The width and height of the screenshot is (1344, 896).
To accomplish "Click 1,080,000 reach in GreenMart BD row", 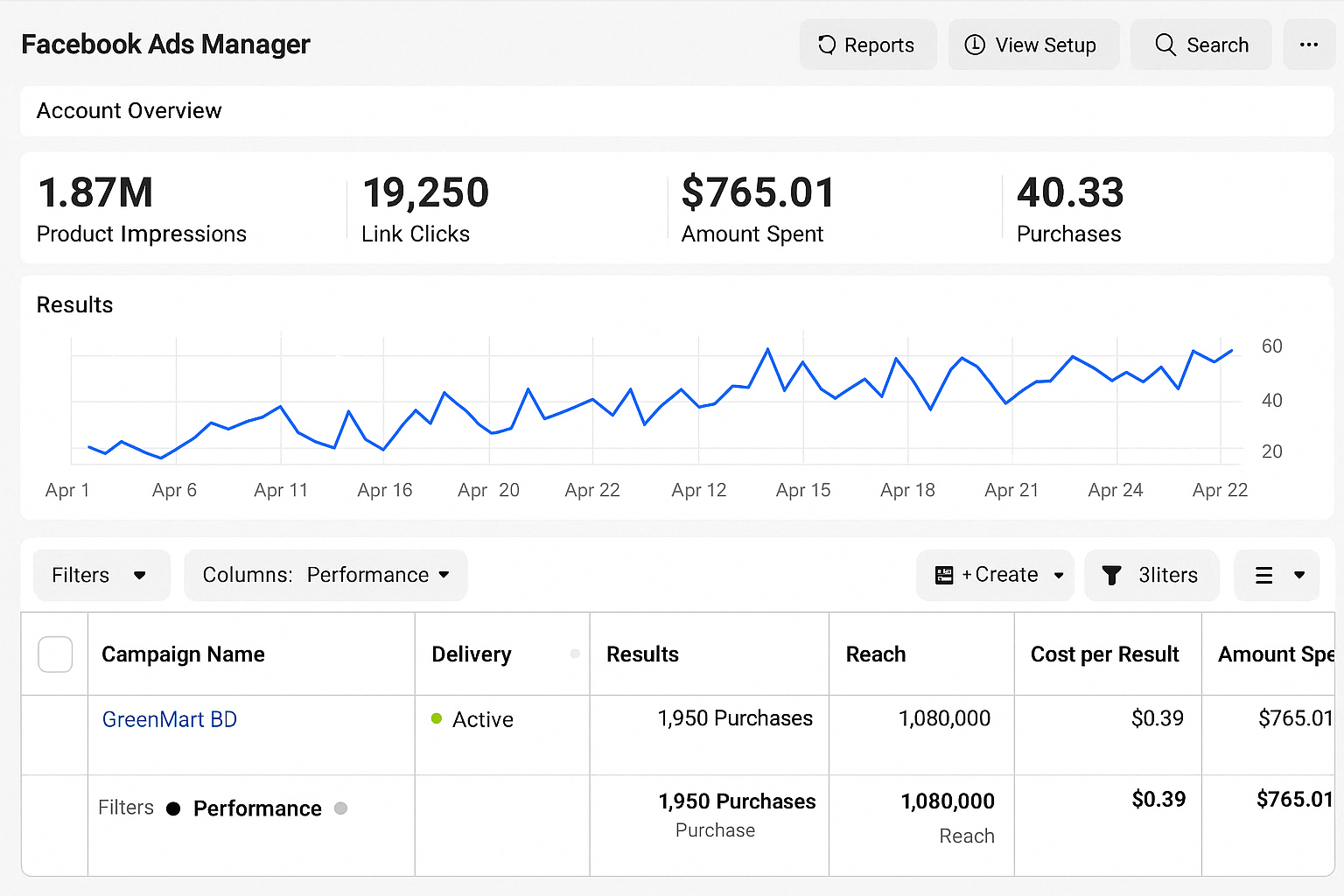I will click(x=944, y=718).
